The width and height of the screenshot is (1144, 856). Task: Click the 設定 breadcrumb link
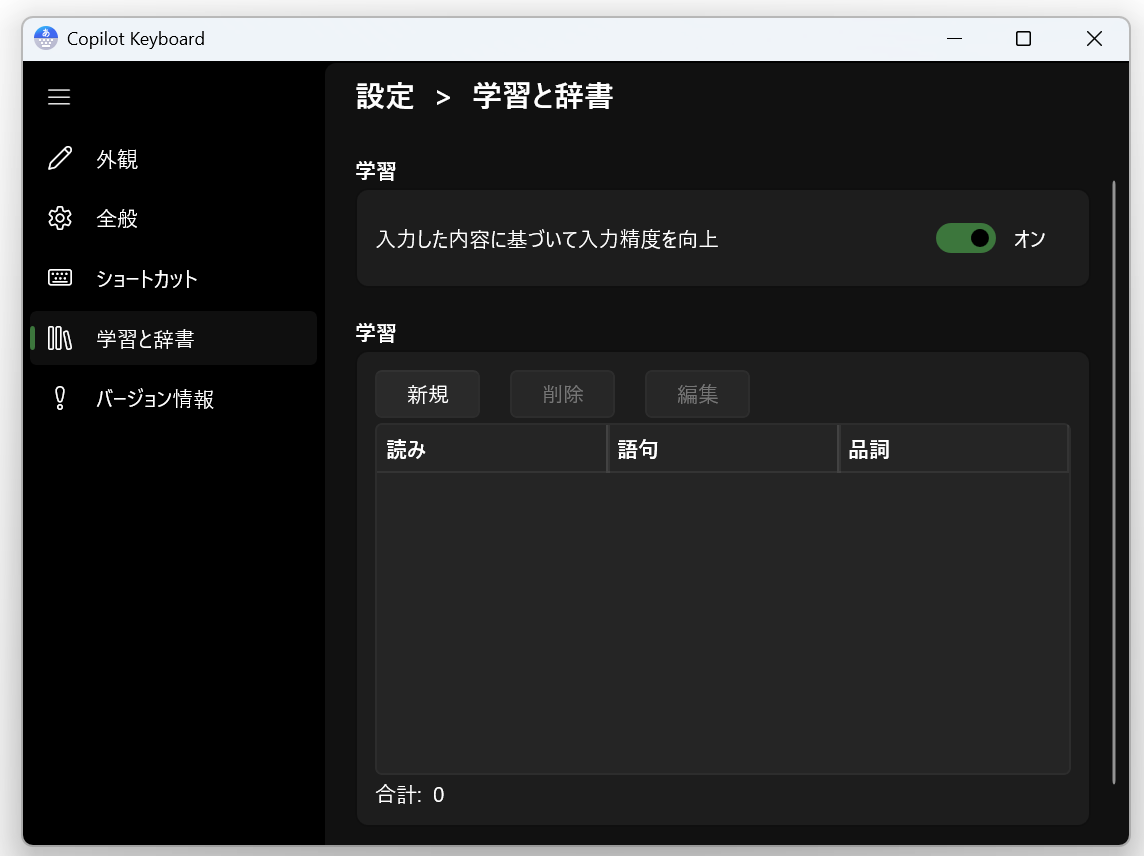[385, 97]
